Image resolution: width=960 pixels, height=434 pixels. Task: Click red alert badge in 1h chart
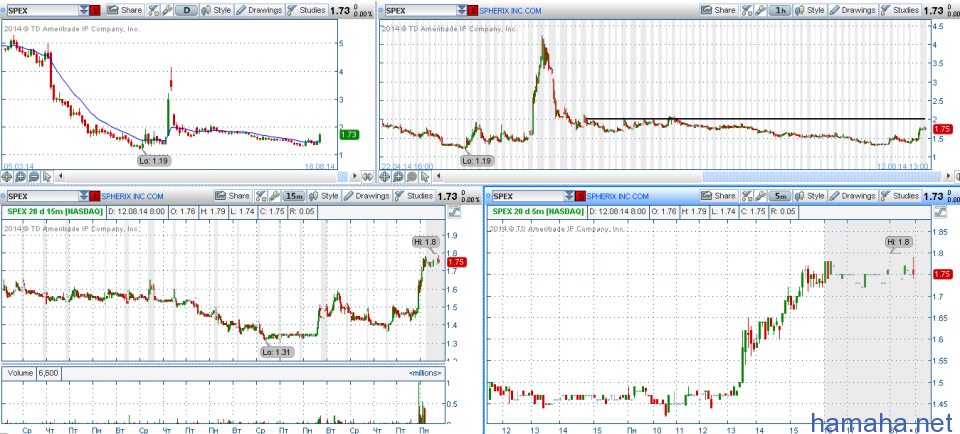(473, 10)
